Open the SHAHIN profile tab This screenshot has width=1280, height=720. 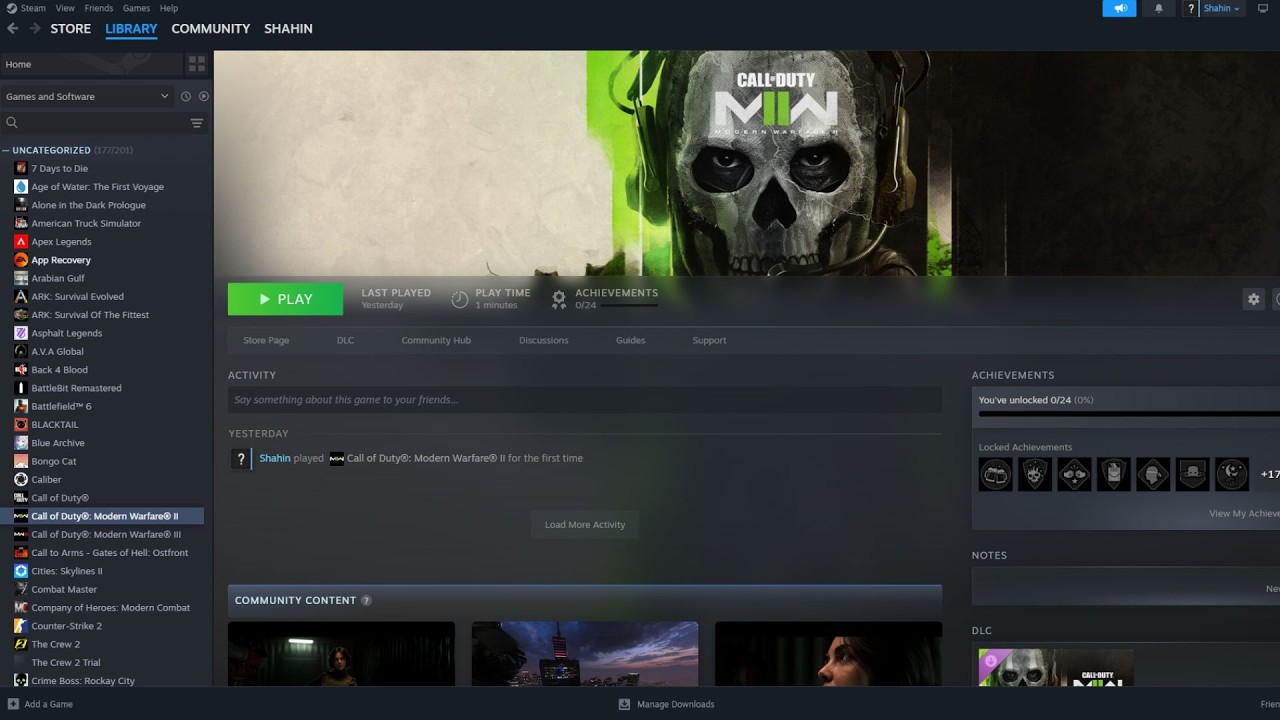pyautogui.click(x=288, y=28)
